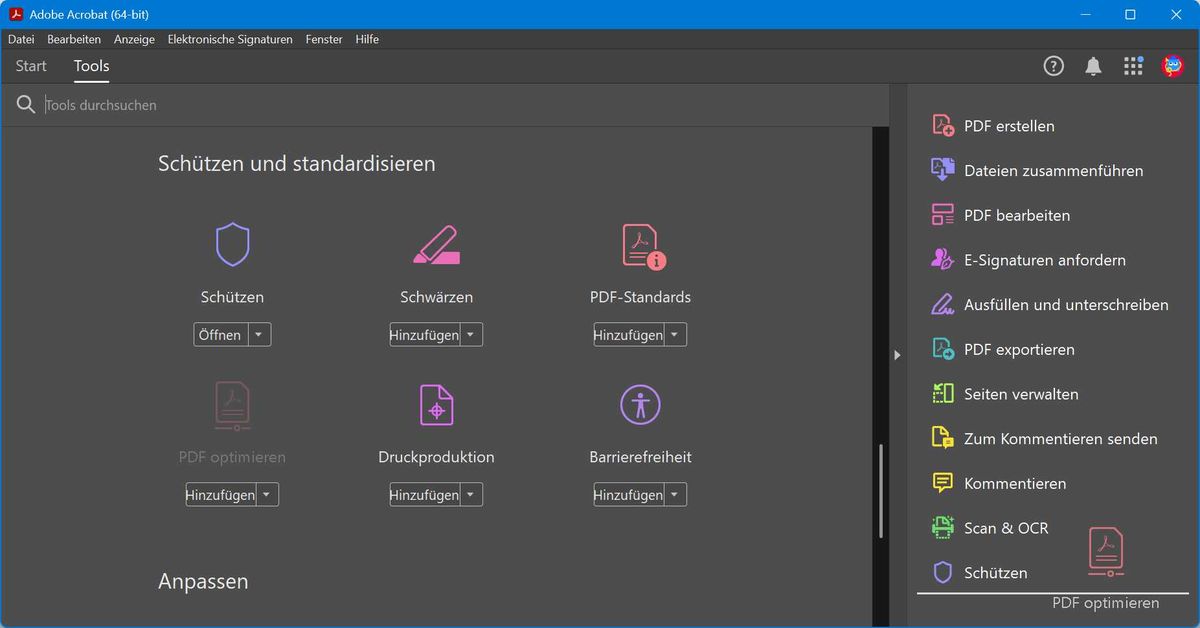
Task: Open the Datei menu
Action: [x=21, y=39]
